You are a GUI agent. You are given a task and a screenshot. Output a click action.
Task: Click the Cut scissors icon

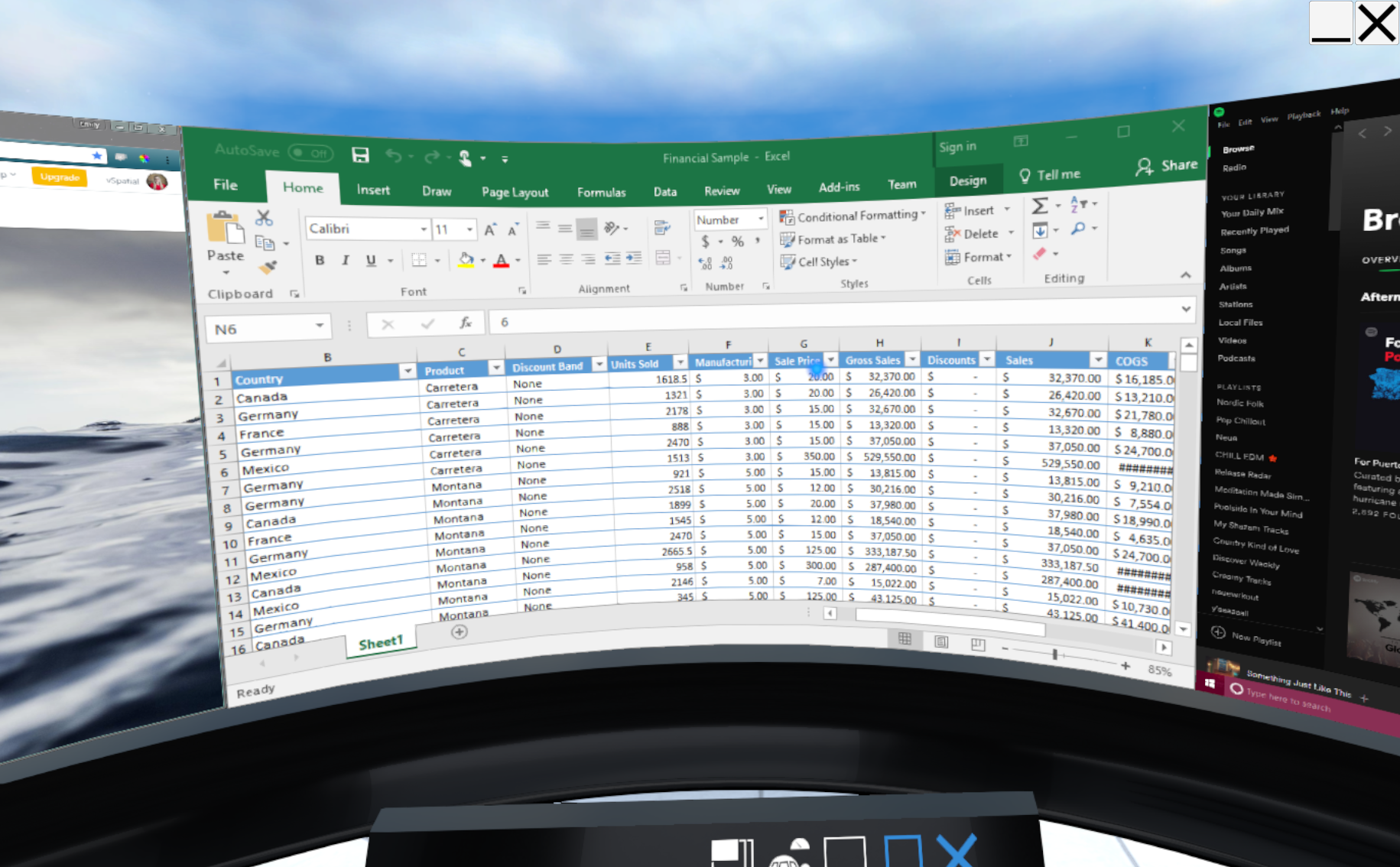tap(264, 218)
